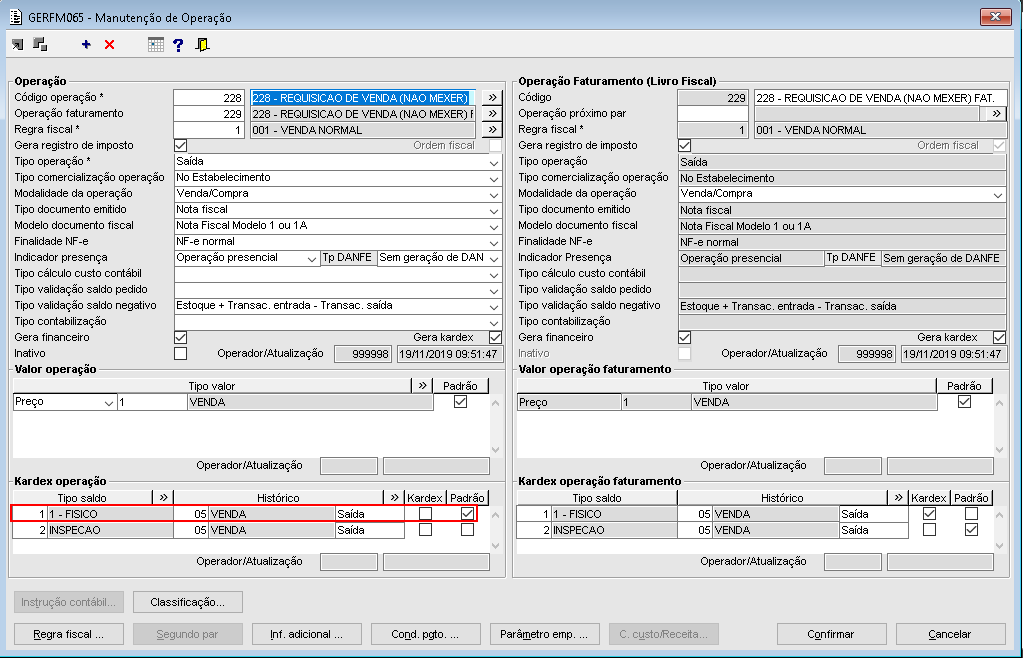
Task: Click the blue plus add icon
Action: [x=86, y=44]
